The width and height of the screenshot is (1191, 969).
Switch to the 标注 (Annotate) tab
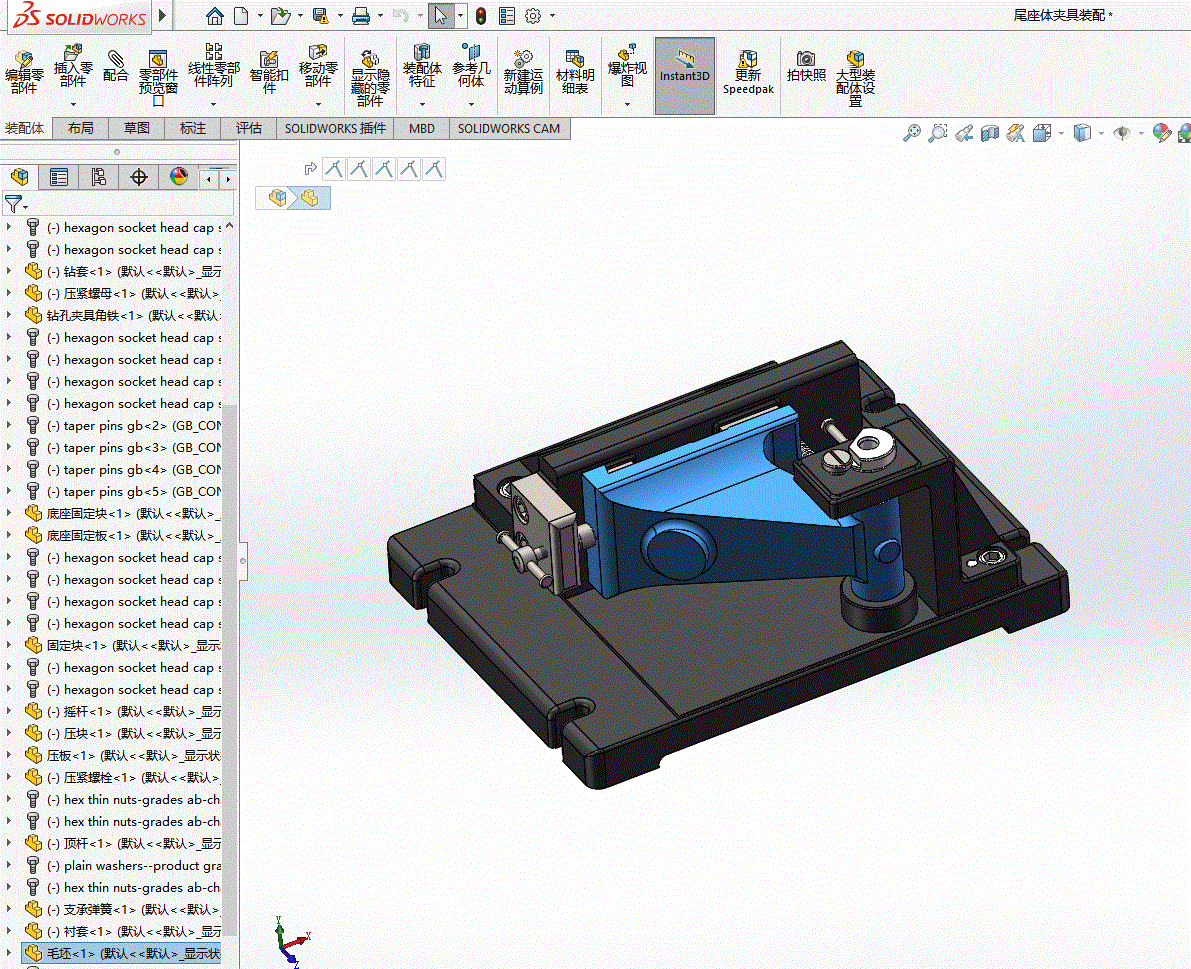coord(193,128)
